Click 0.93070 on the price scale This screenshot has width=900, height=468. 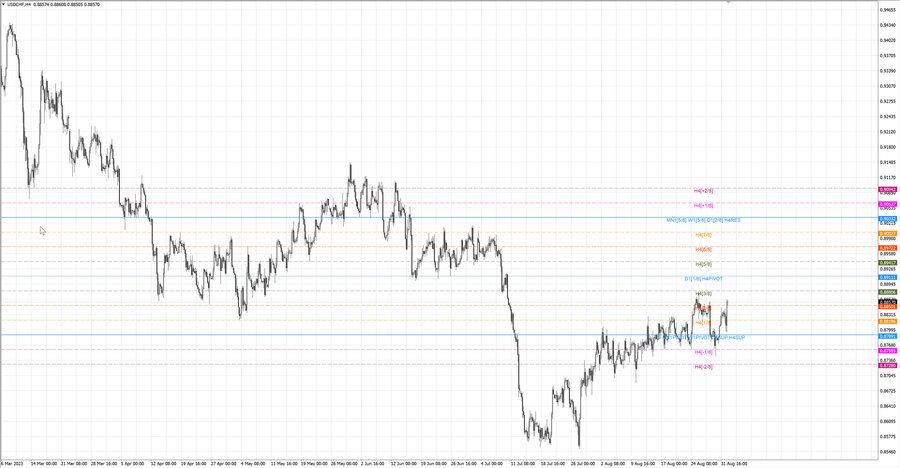(888, 86)
